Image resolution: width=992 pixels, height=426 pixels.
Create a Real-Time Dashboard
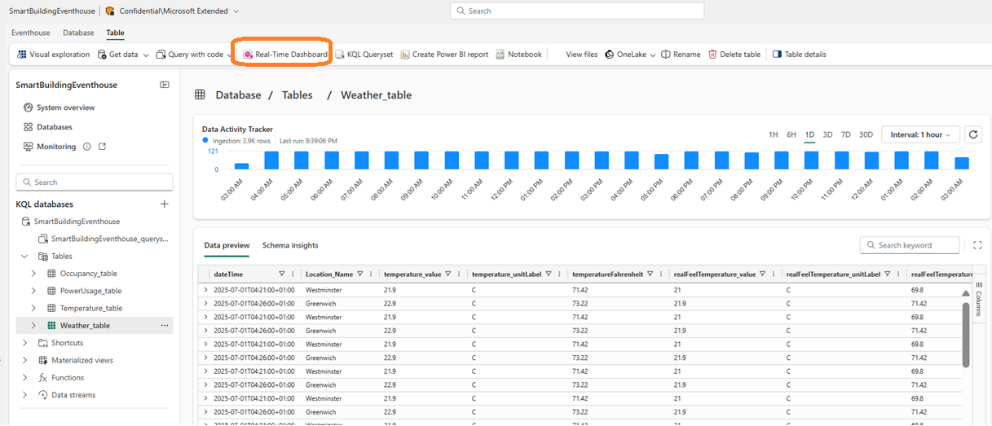(285, 54)
